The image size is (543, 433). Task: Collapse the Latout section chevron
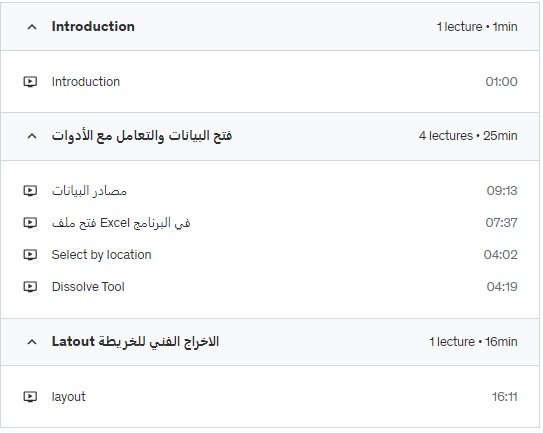32,343
